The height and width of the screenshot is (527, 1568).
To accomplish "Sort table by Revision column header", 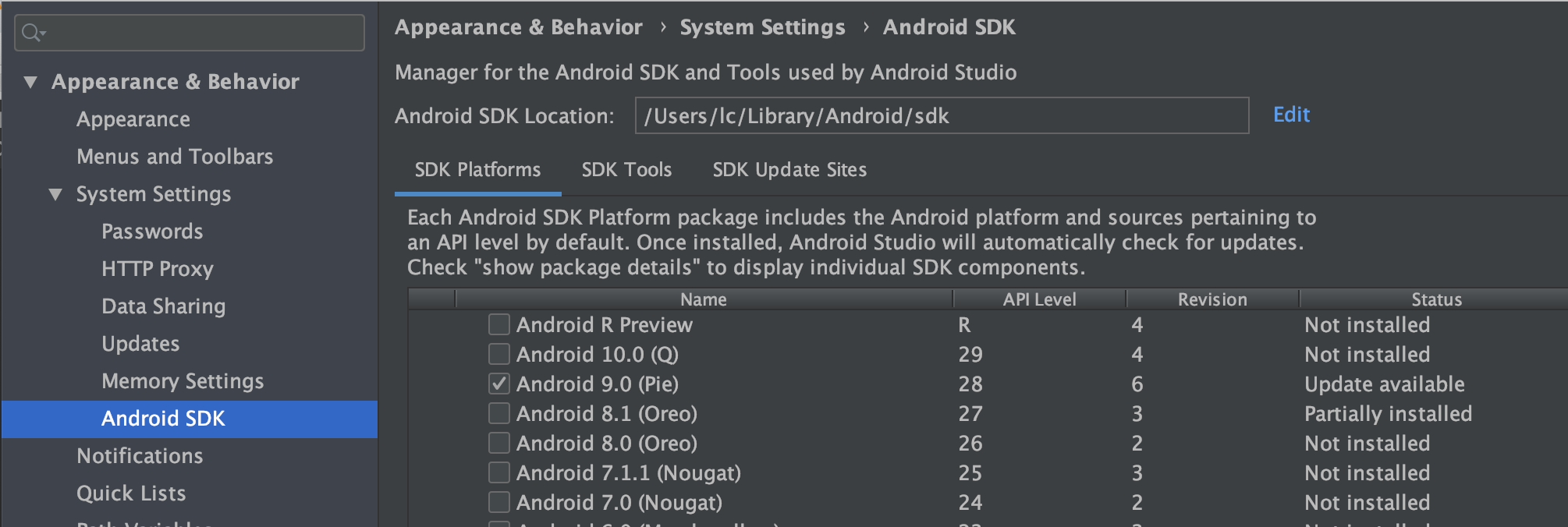I will coord(1212,299).
